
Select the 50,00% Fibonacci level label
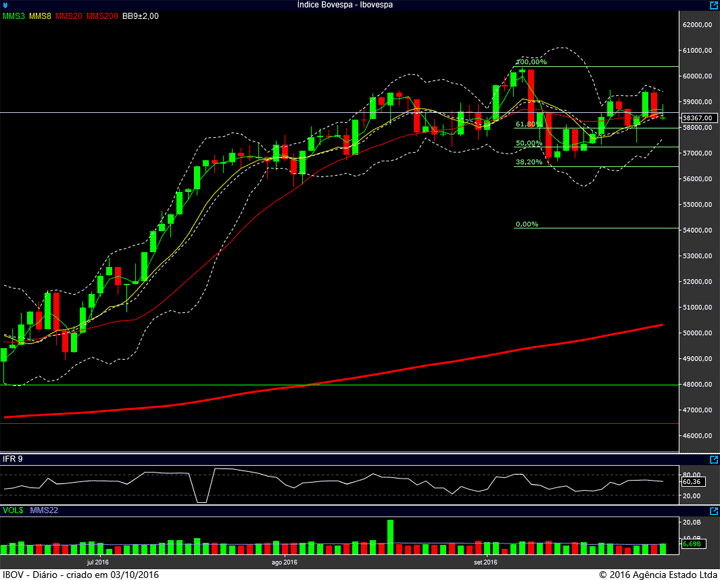pos(529,143)
